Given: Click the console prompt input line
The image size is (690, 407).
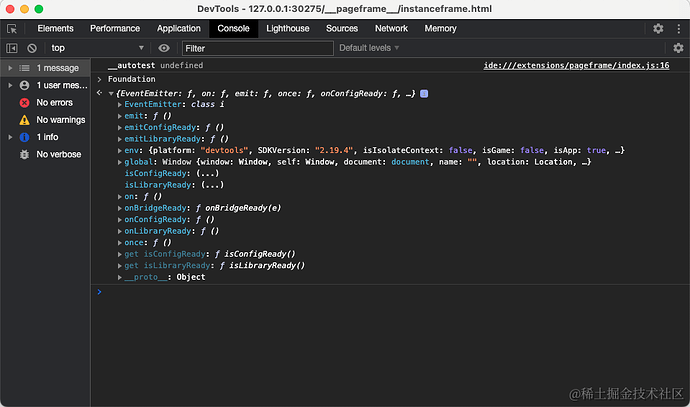Looking at the screenshot, I should [x=390, y=292].
